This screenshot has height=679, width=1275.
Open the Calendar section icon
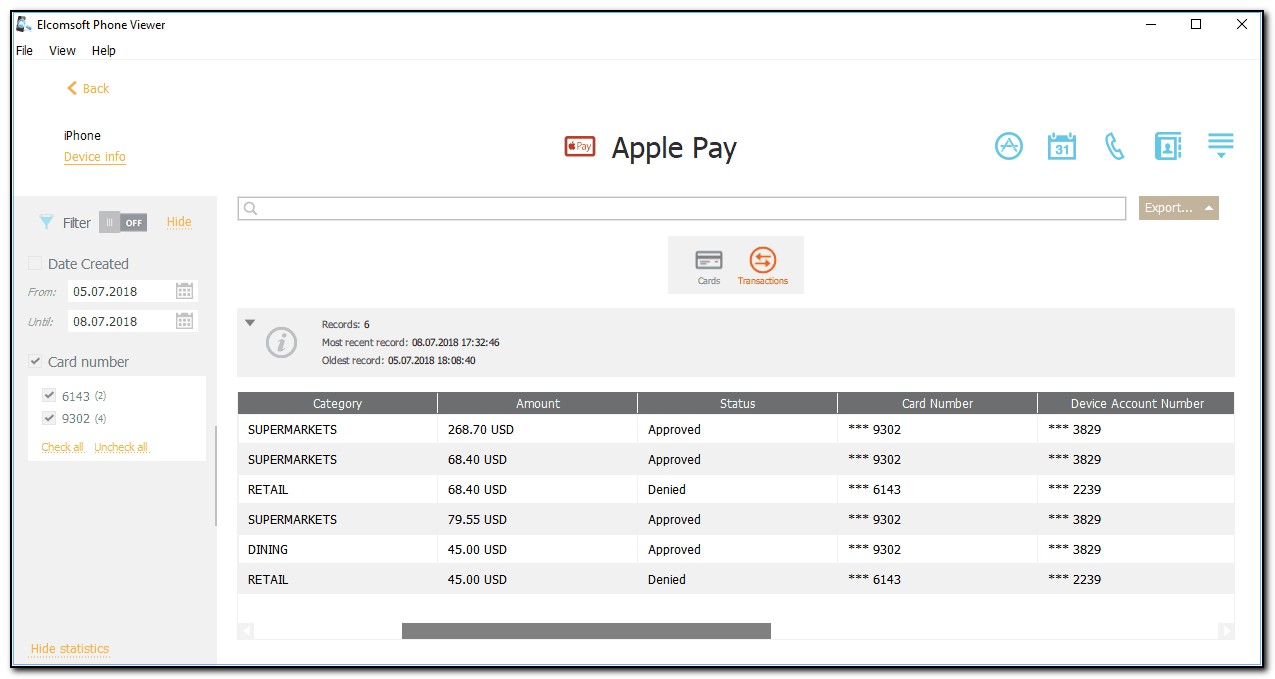(1061, 146)
